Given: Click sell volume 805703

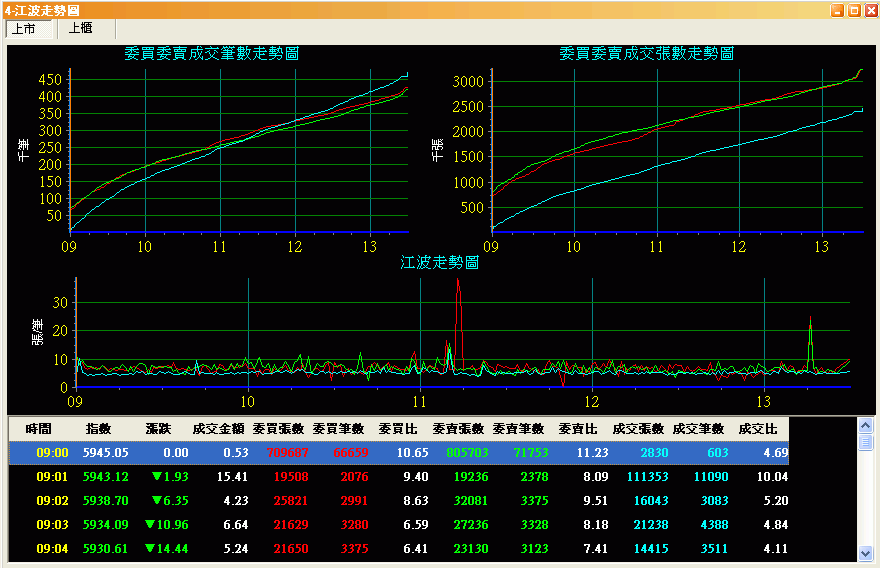Looking at the screenshot, I should click(467, 452).
